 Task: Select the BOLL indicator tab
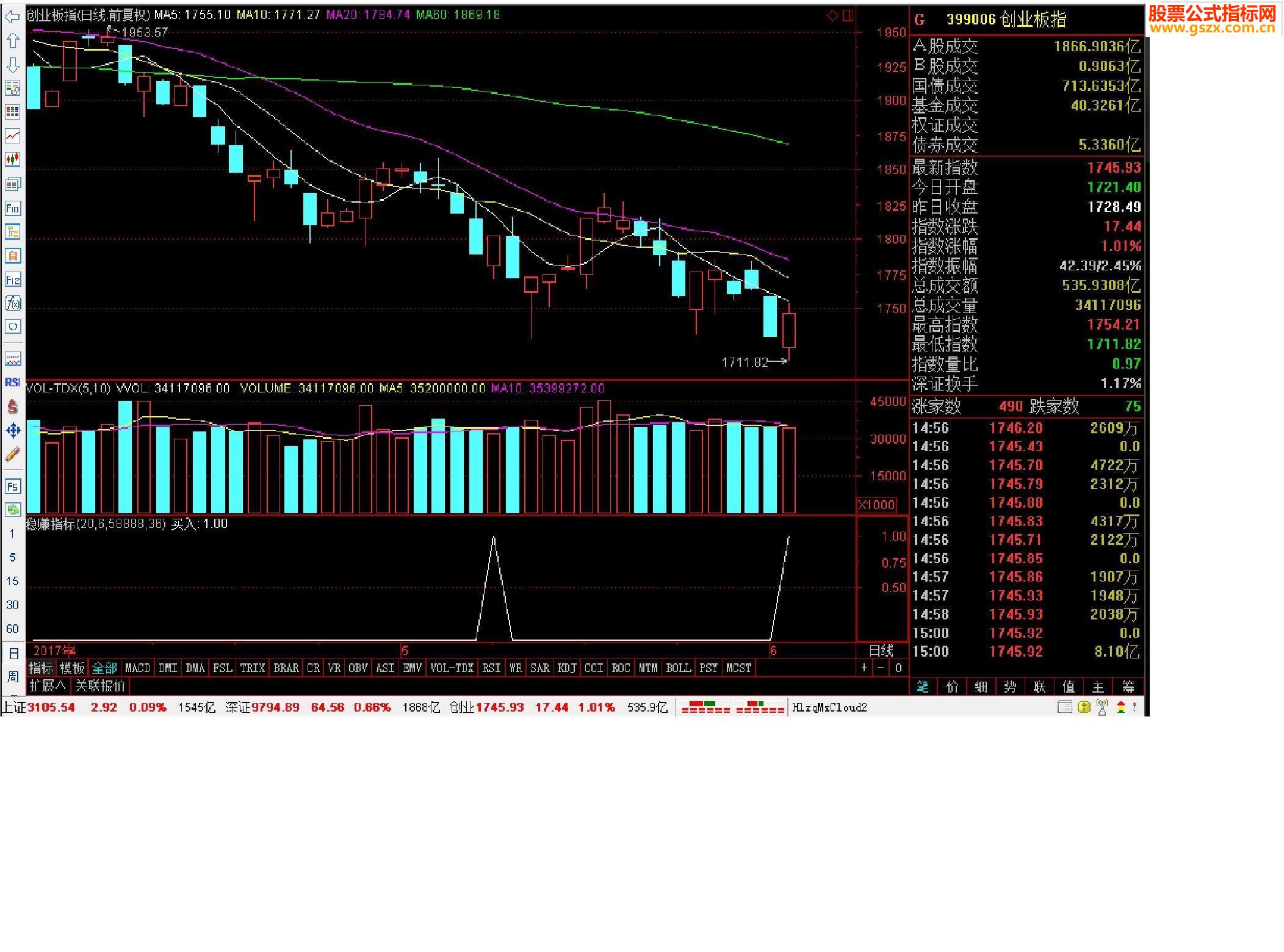coord(679,668)
